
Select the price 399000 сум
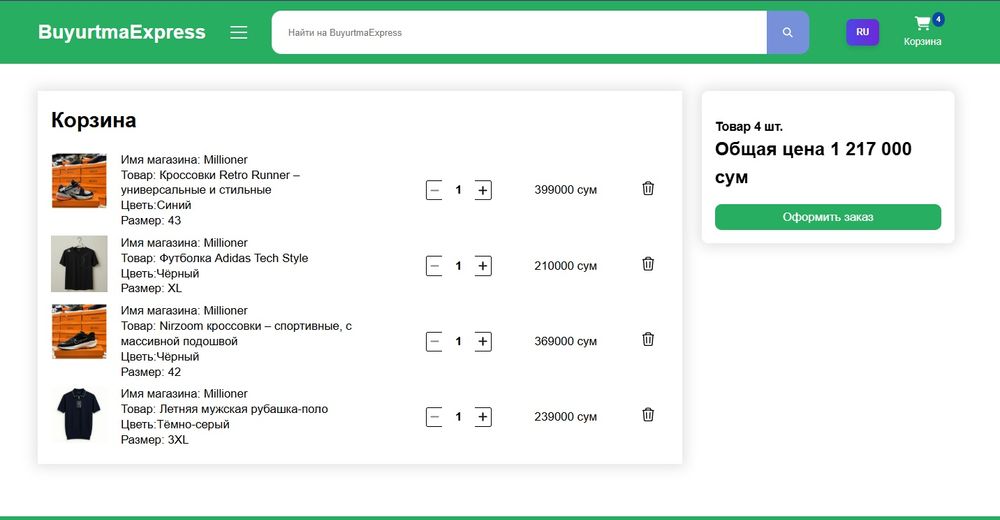pos(566,190)
